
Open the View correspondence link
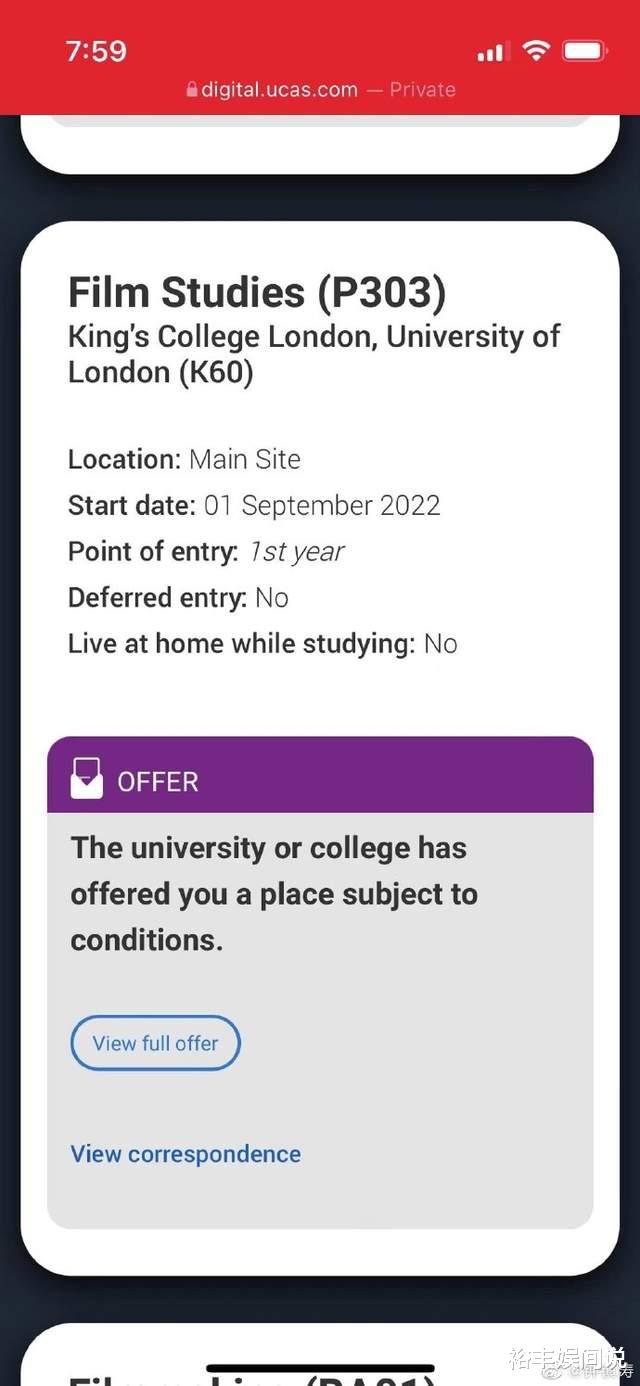tap(185, 1154)
